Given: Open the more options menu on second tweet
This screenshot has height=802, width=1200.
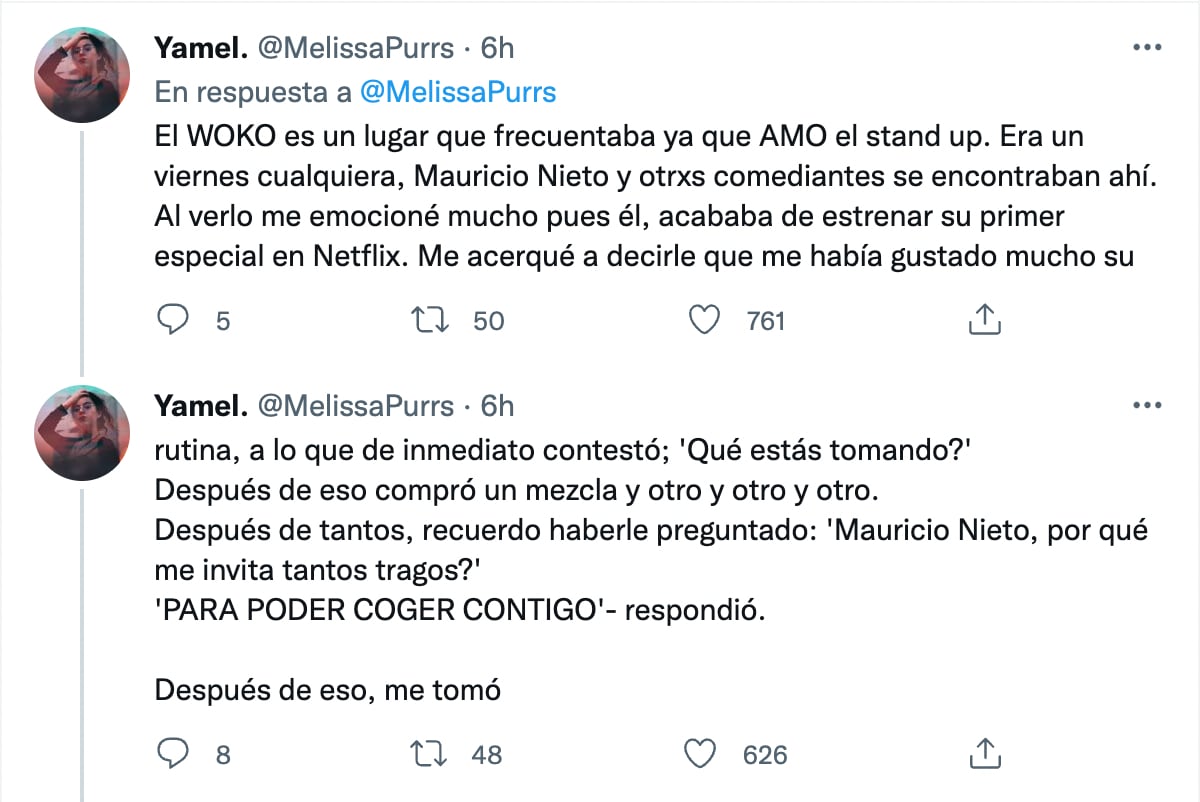Looking at the screenshot, I should pos(1145,405).
